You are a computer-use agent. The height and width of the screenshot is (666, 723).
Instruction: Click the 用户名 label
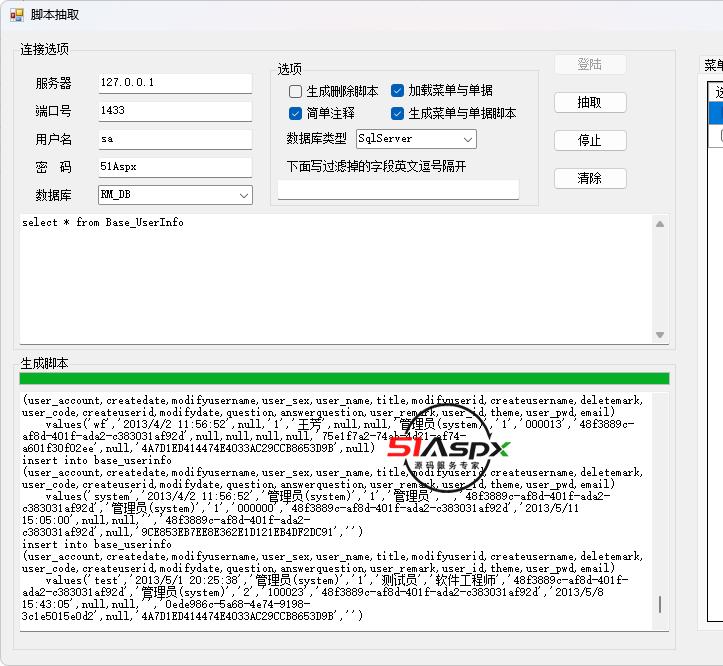point(53,139)
